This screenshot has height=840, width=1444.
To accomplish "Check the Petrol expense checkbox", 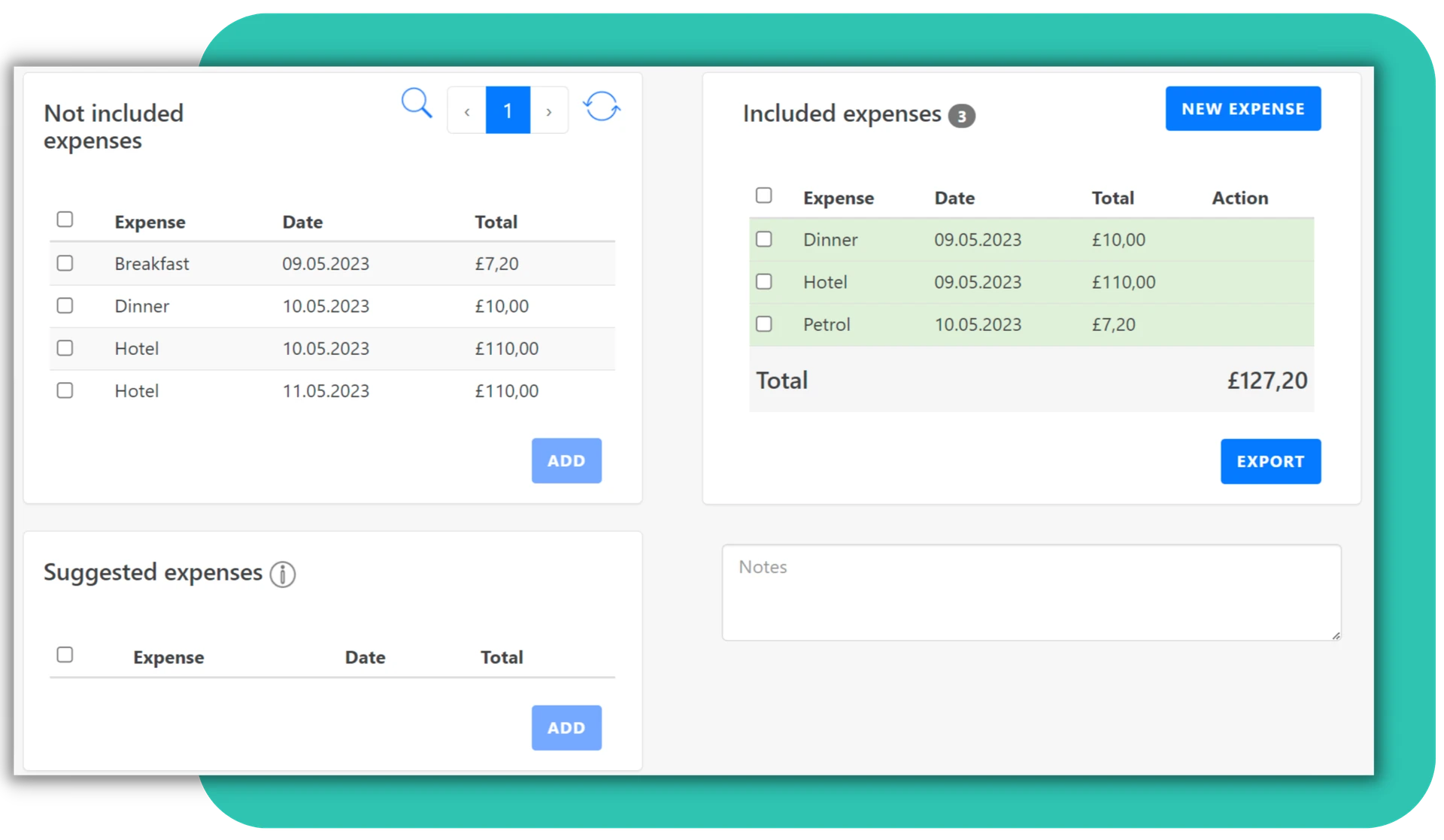I will [764, 323].
